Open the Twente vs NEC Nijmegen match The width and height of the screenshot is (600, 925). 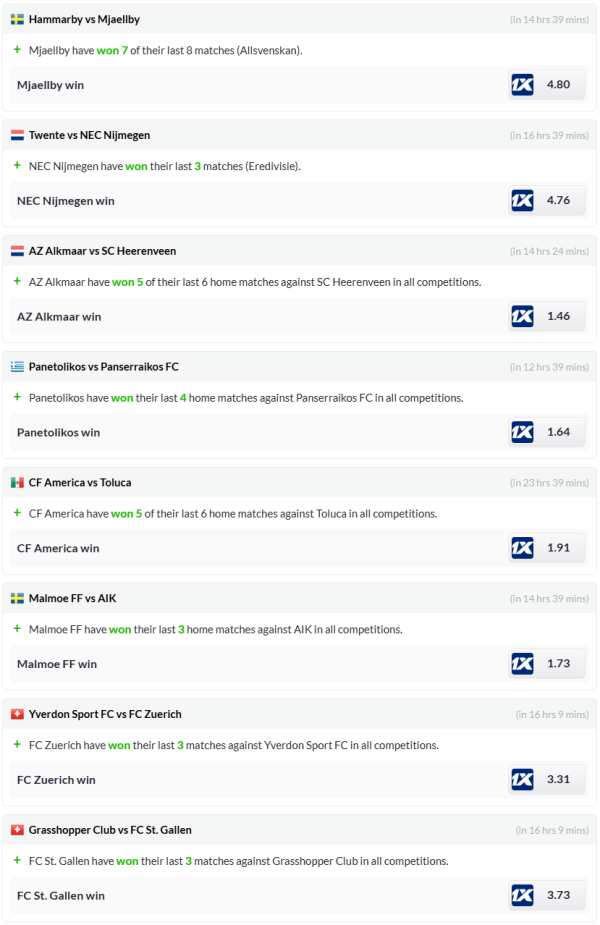(x=89, y=135)
